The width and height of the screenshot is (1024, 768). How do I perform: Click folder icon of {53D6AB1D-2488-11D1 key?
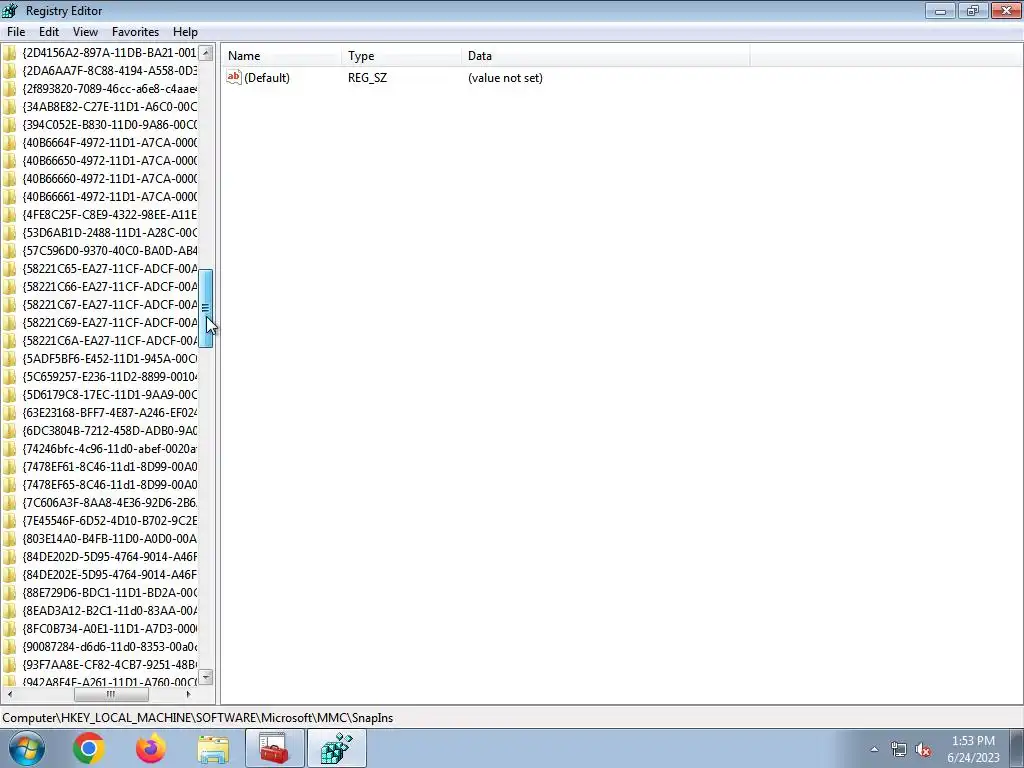click(9, 232)
